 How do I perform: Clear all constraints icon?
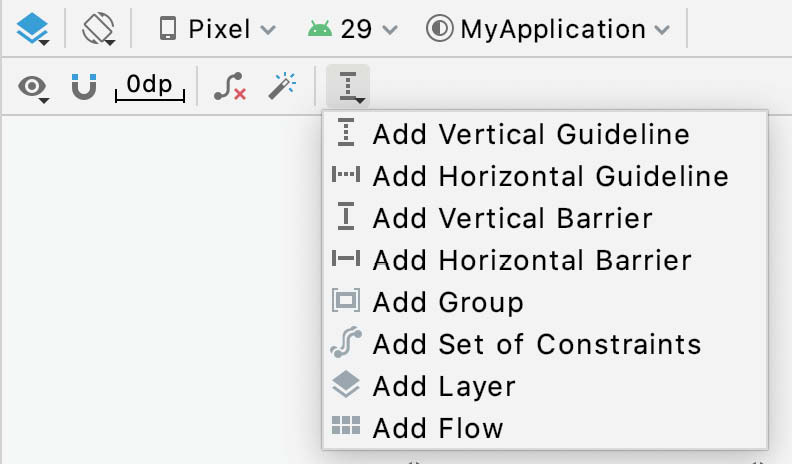click(230, 86)
